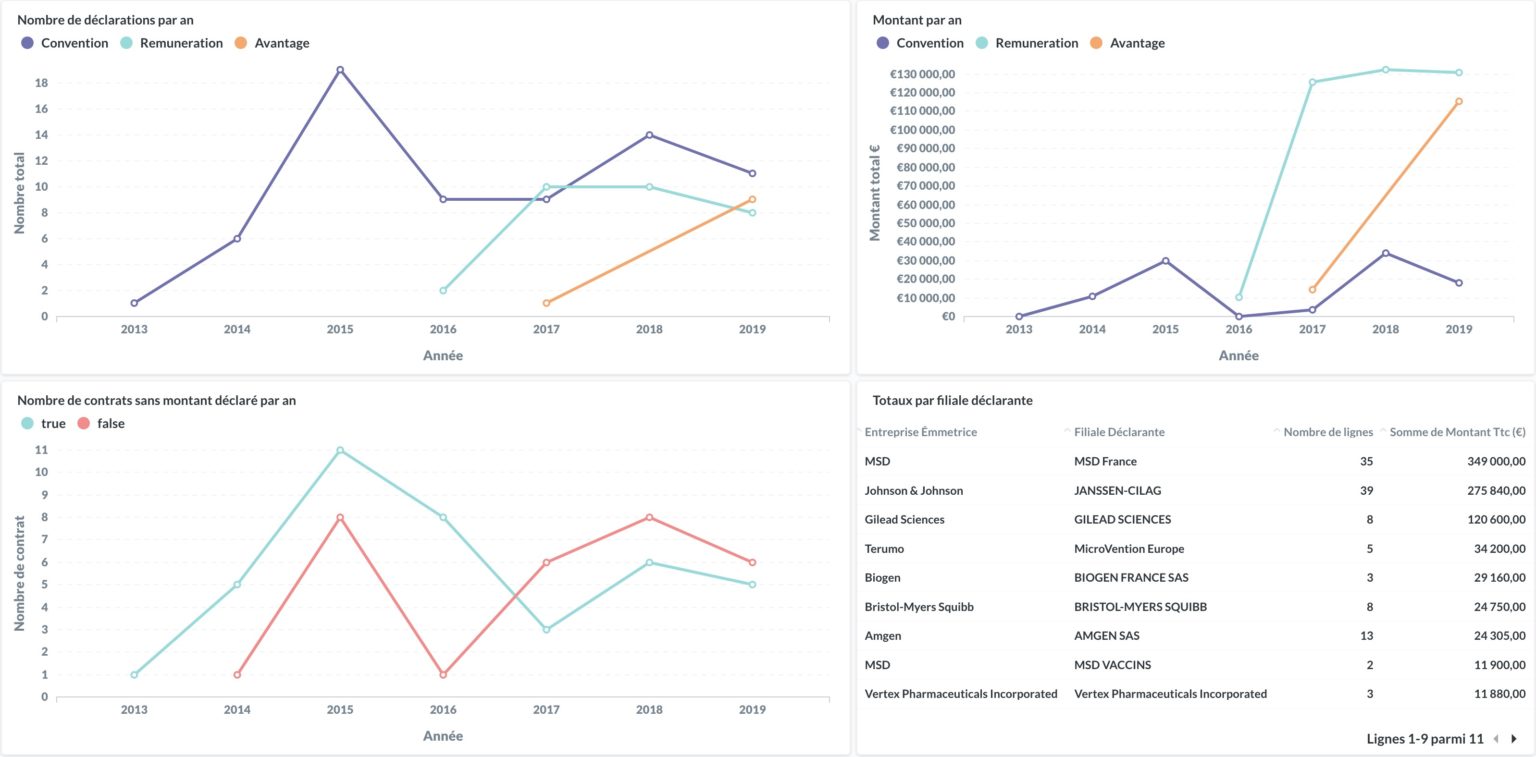This screenshot has height=757, width=1536.
Task: Select the 'MicroVention Europe' cell
Action: coord(1129,548)
